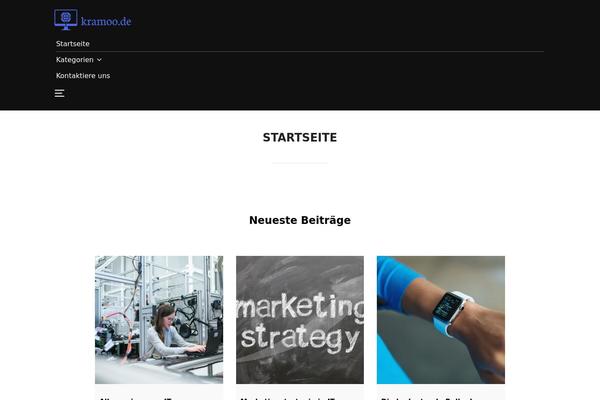The width and height of the screenshot is (600, 400).
Task: Go to Startseite in the navigation
Action: (x=73, y=44)
